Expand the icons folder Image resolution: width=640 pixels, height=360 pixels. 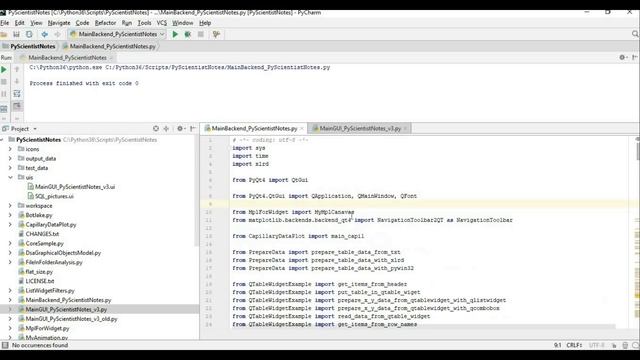(x=10, y=149)
